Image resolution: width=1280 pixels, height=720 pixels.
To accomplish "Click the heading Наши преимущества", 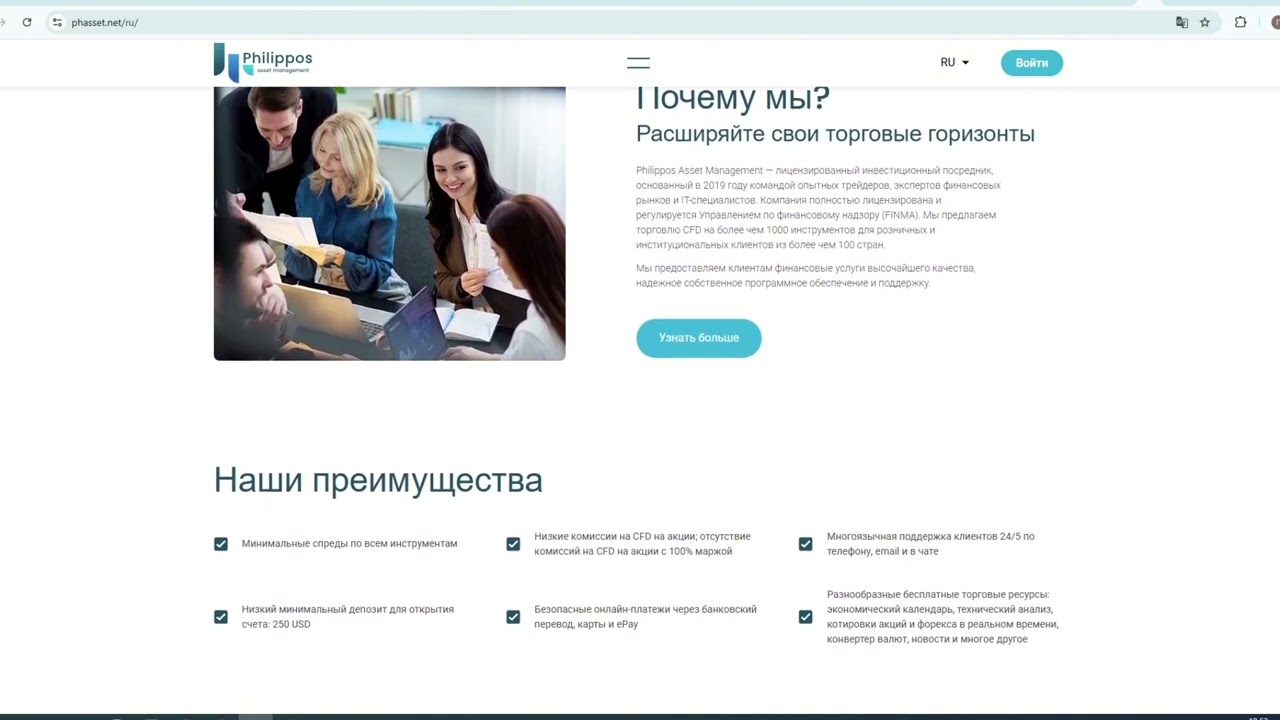I will [x=378, y=480].
